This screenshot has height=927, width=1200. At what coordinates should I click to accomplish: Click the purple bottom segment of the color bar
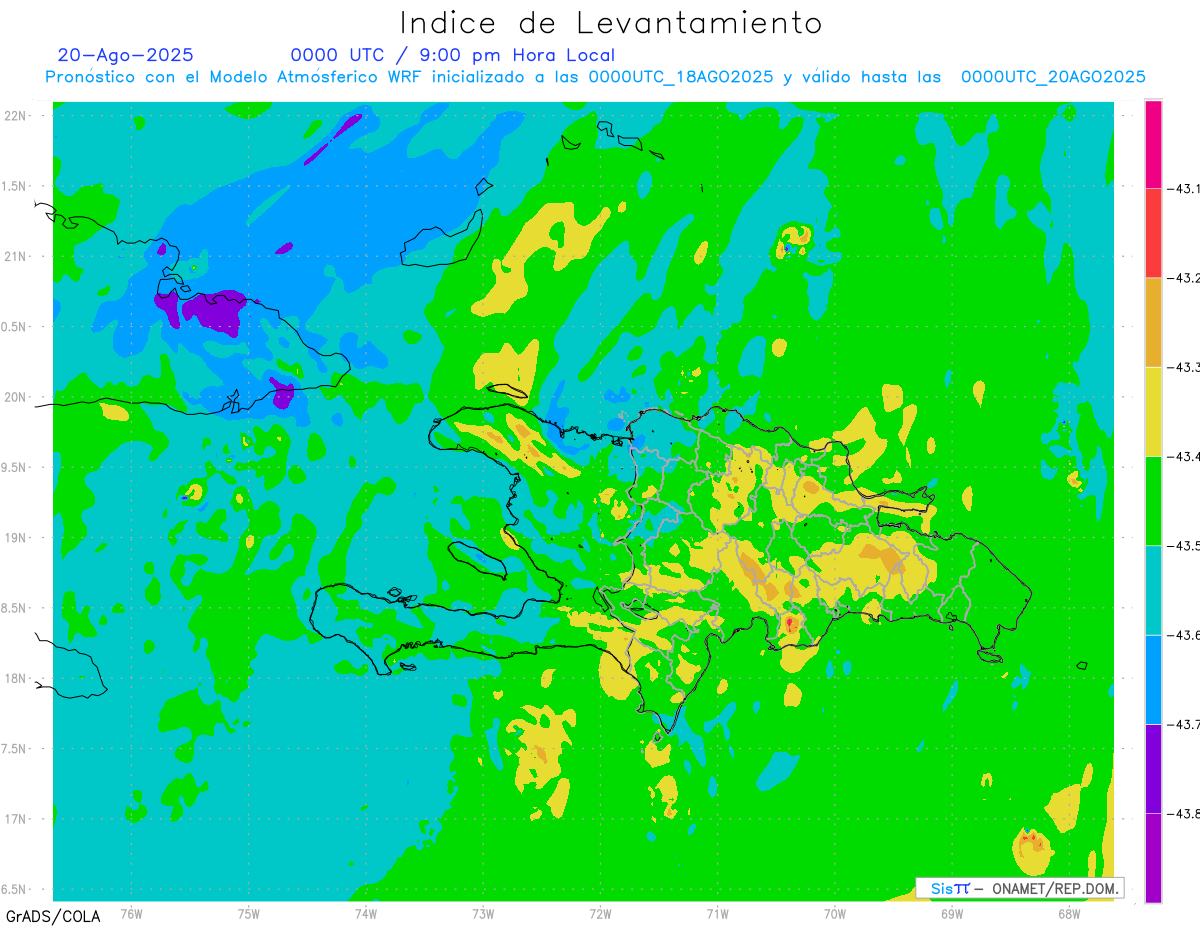pyautogui.click(x=1153, y=858)
